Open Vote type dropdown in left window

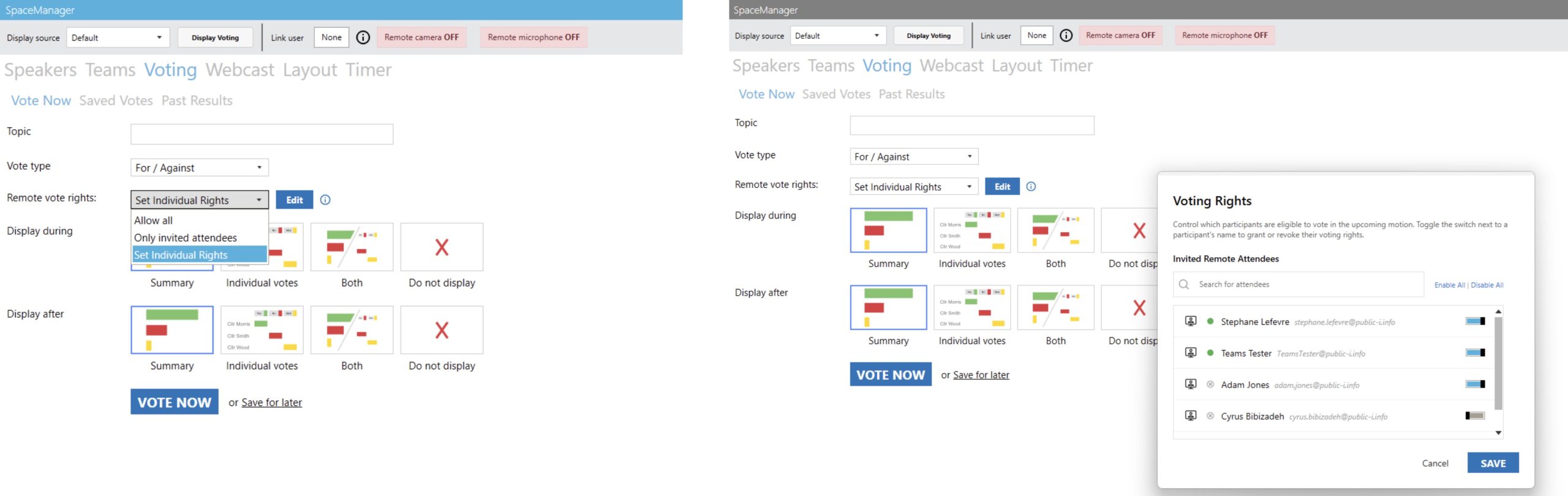click(200, 168)
